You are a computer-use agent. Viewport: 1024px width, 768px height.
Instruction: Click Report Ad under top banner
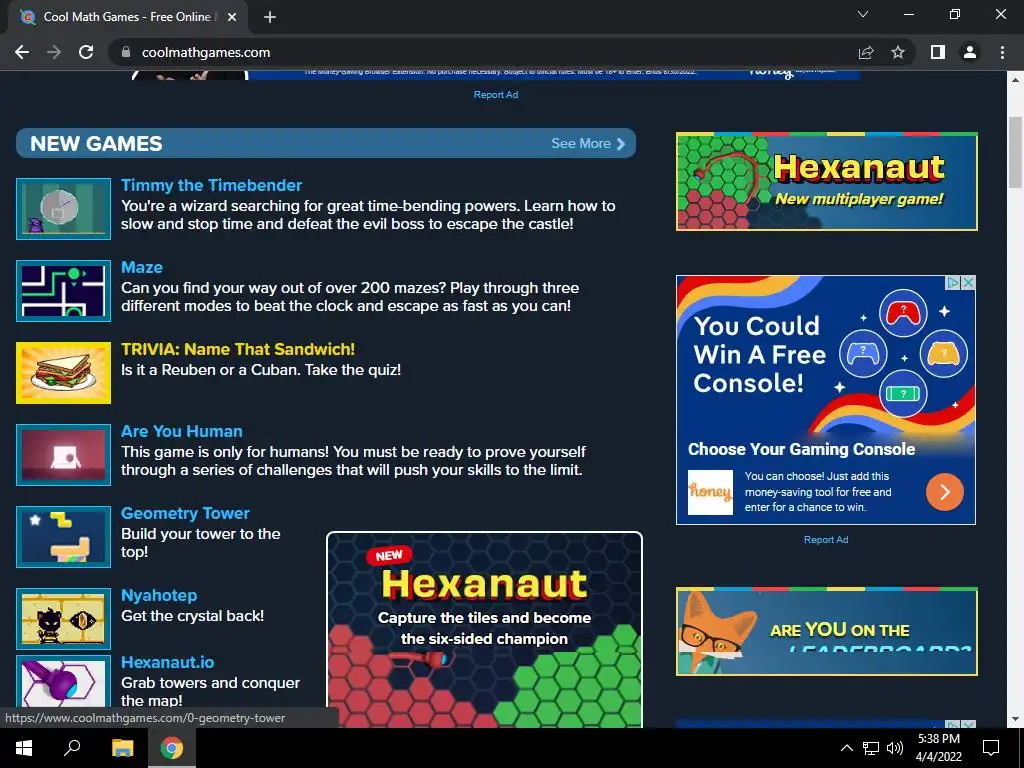[496, 95]
